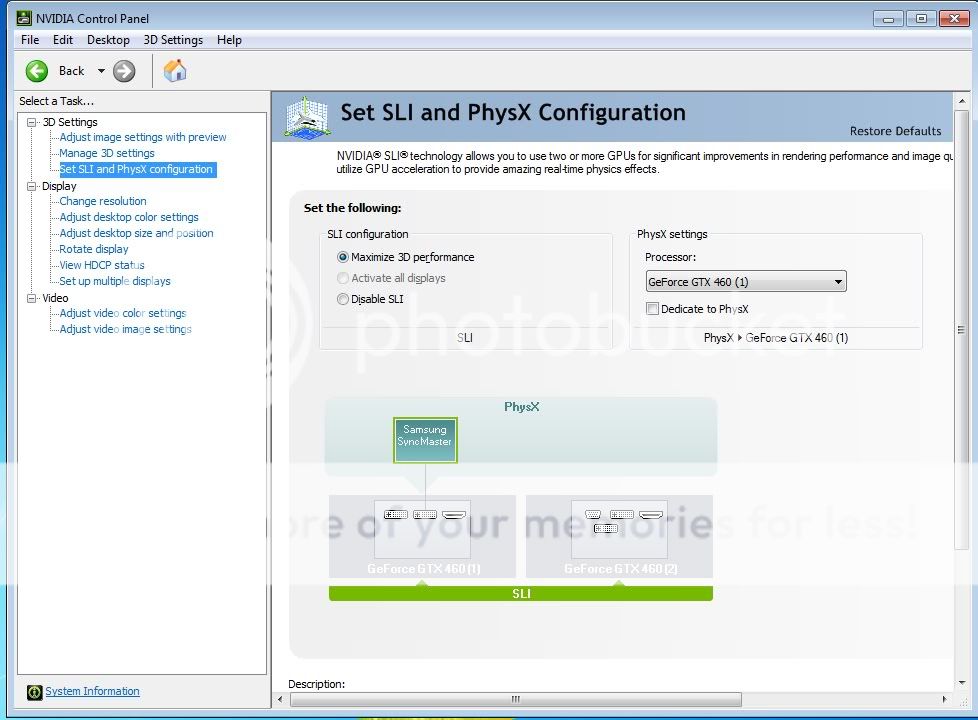Select the Disable SLI radio button
This screenshot has width=978, height=720.
coord(342,299)
